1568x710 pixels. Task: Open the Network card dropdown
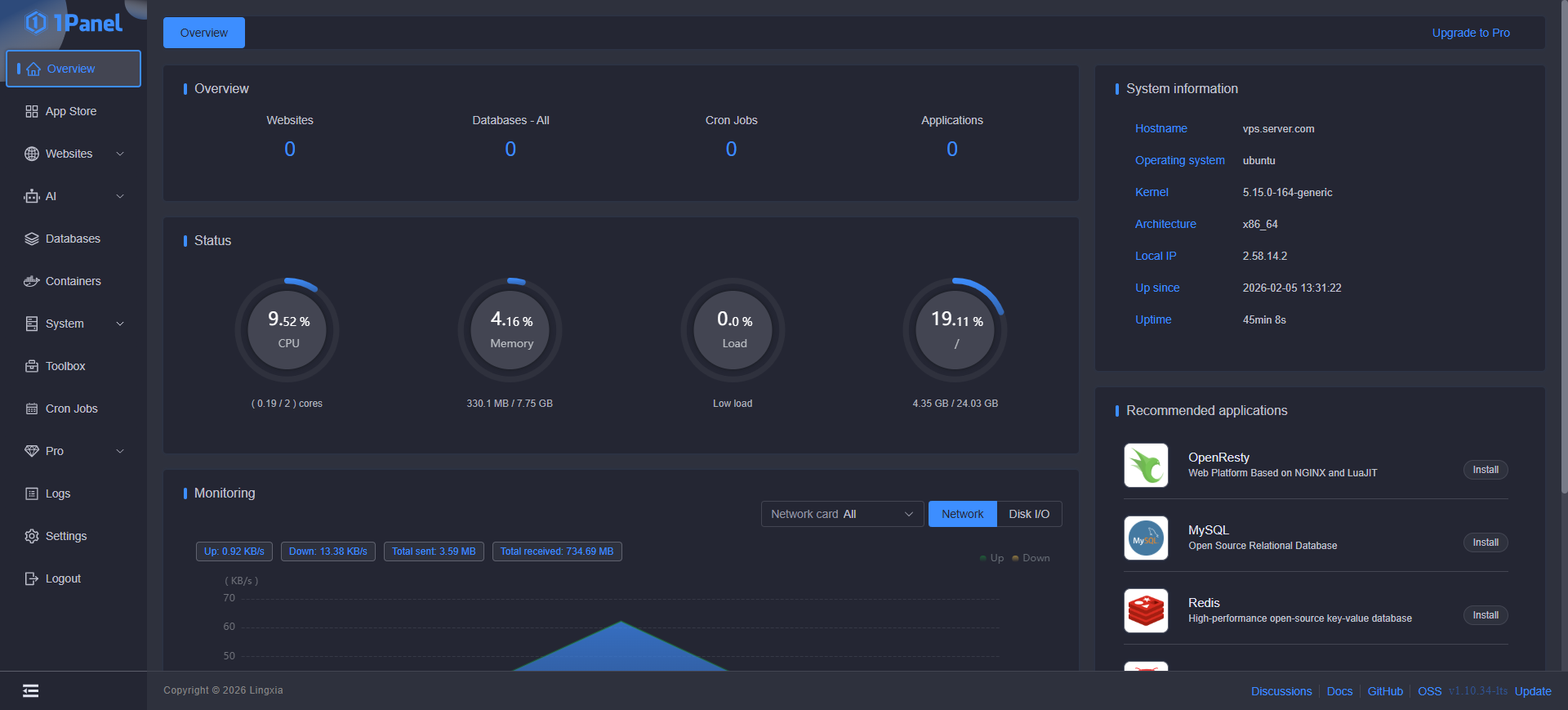[x=842, y=514]
